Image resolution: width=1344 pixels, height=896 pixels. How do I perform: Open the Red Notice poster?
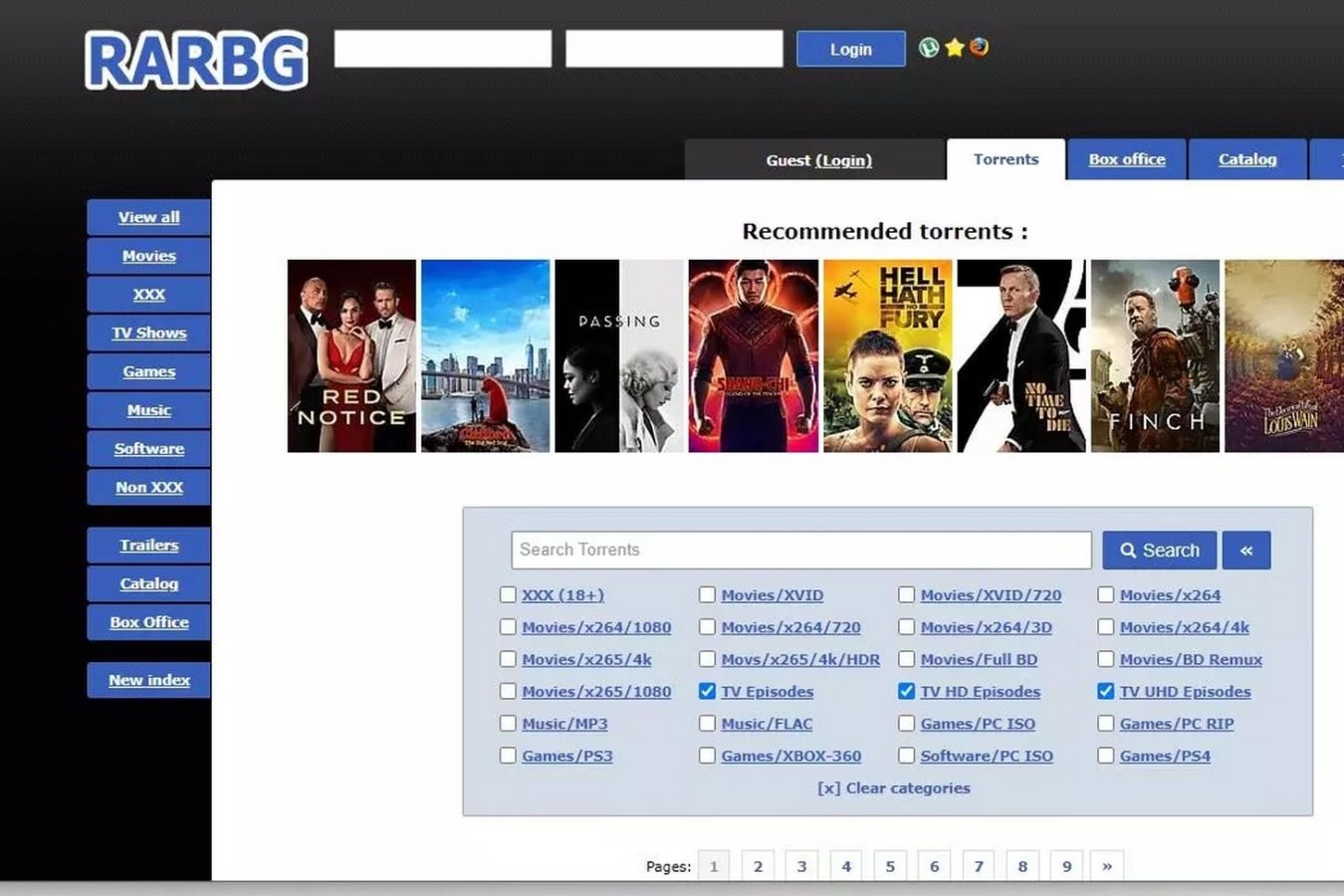point(351,355)
